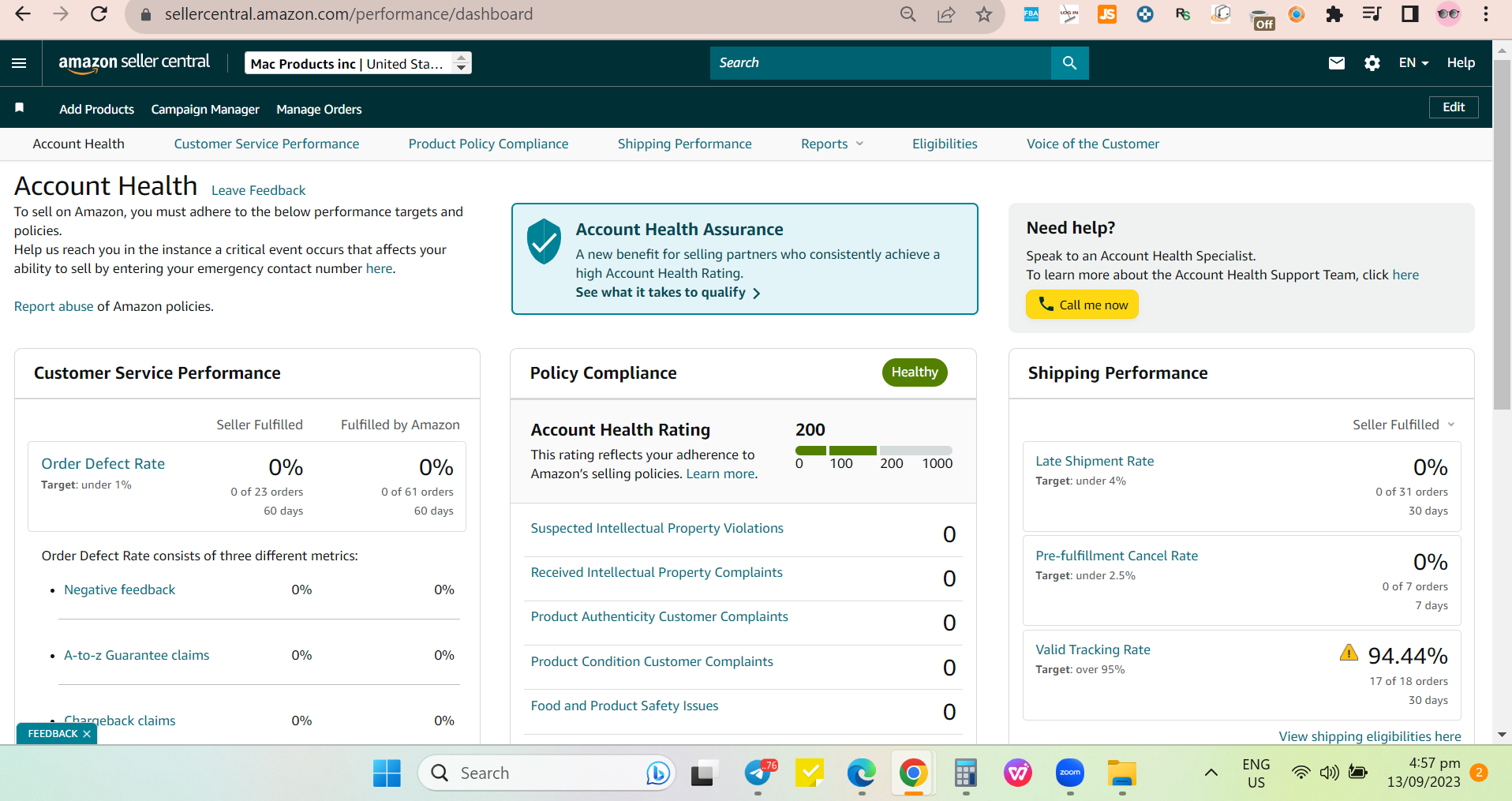This screenshot has height=801, width=1512.
Task: Open the browser Extensions puzzle icon
Action: pos(1334,14)
